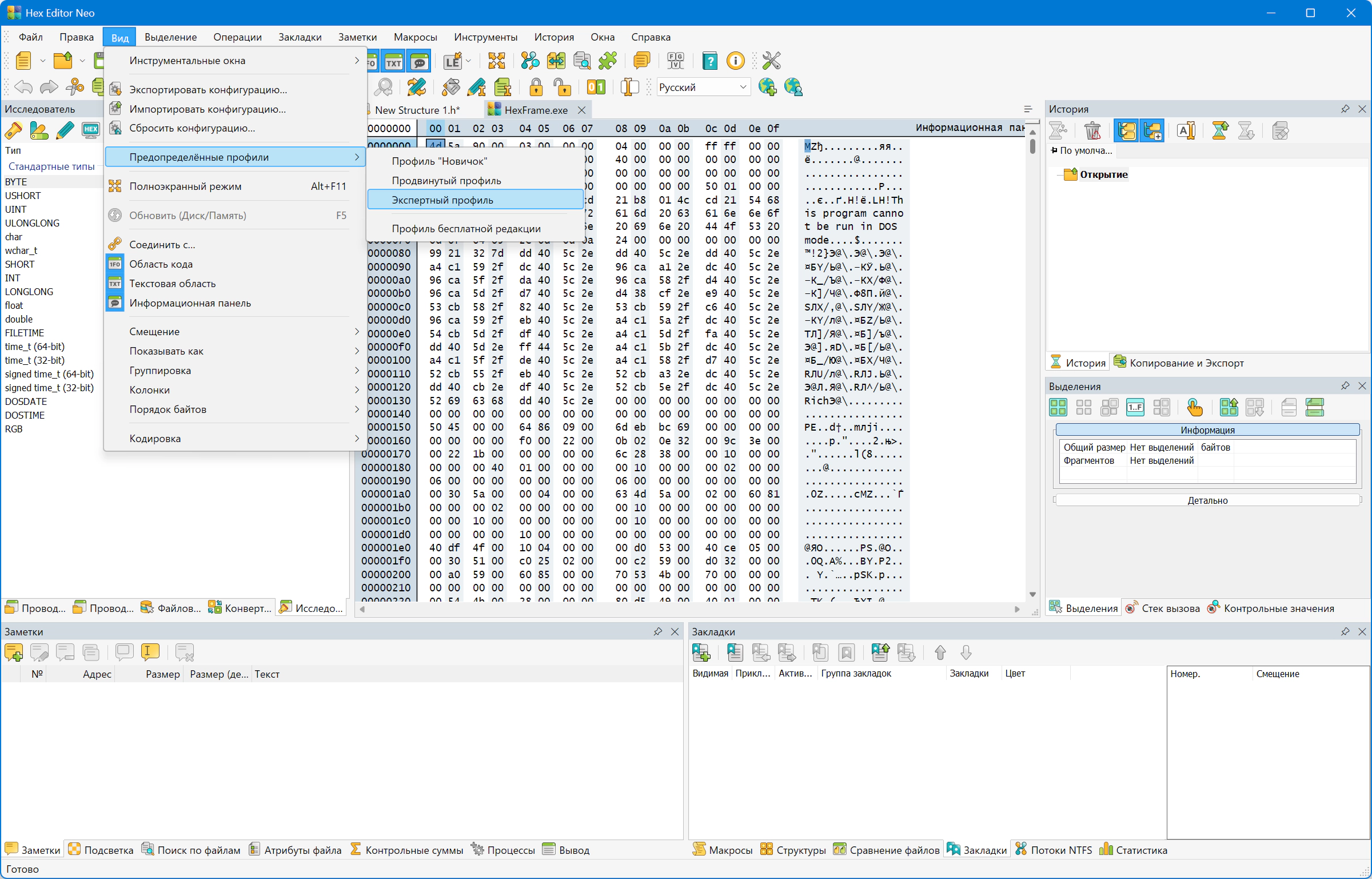This screenshot has height=879, width=1372.
Task: Click the trash clear history icon
Action: [1092, 131]
